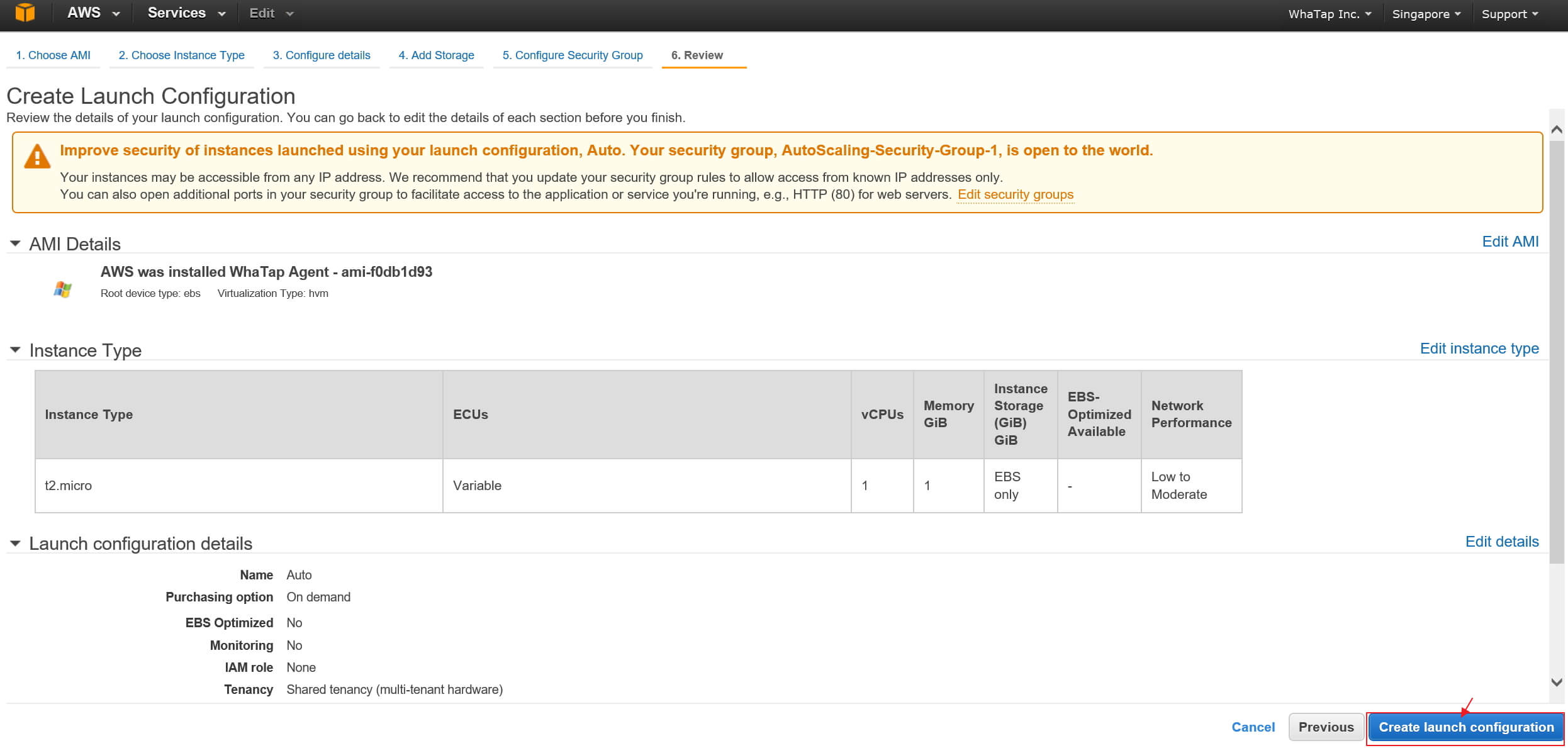Click the Windows logo icon beside AMI name
This screenshot has width=1568, height=748.
tap(62, 289)
